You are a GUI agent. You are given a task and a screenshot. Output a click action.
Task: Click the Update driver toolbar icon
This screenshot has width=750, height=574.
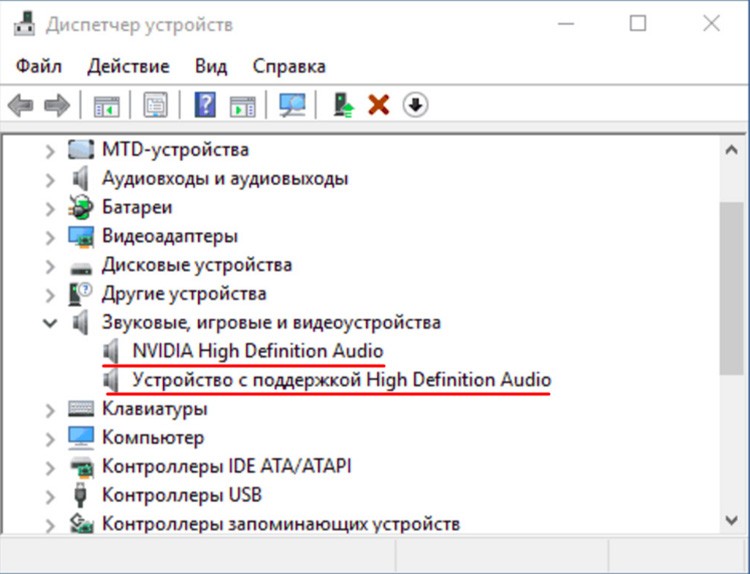(343, 105)
